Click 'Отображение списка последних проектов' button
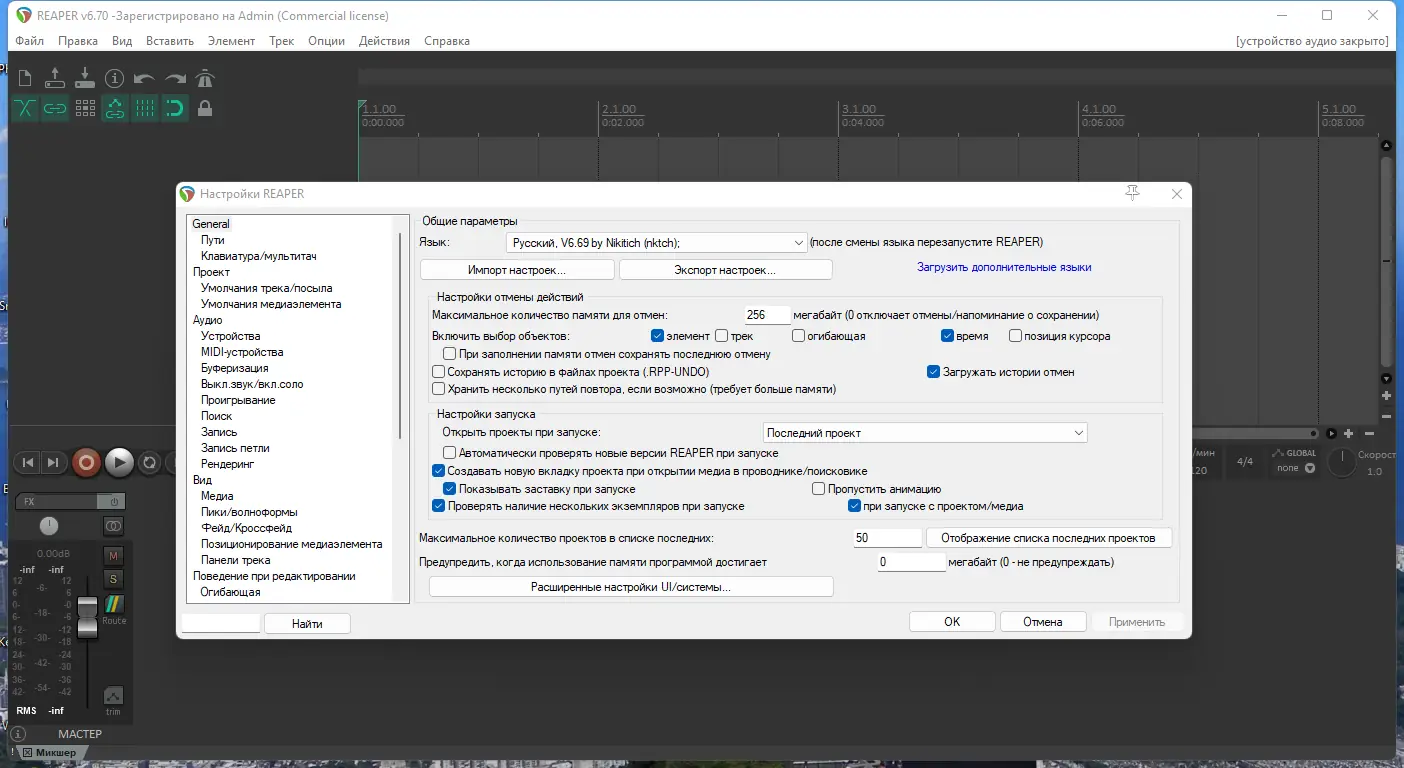The height and width of the screenshot is (768, 1404). pyautogui.click(x=1049, y=538)
